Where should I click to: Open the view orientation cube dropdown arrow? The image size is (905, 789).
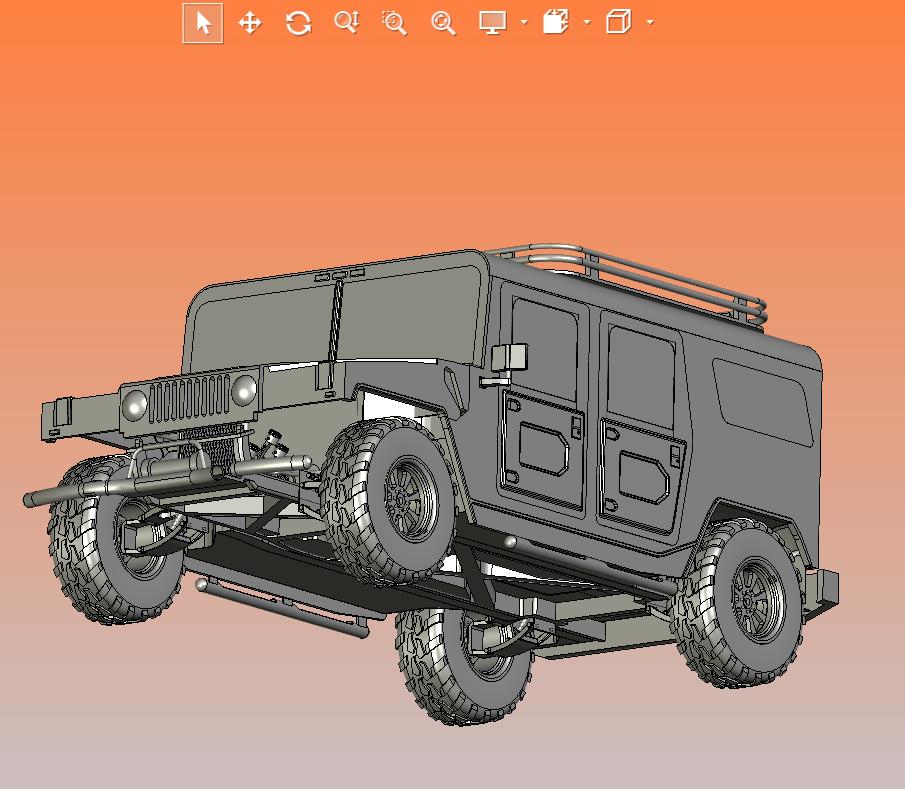(x=651, y=23)
